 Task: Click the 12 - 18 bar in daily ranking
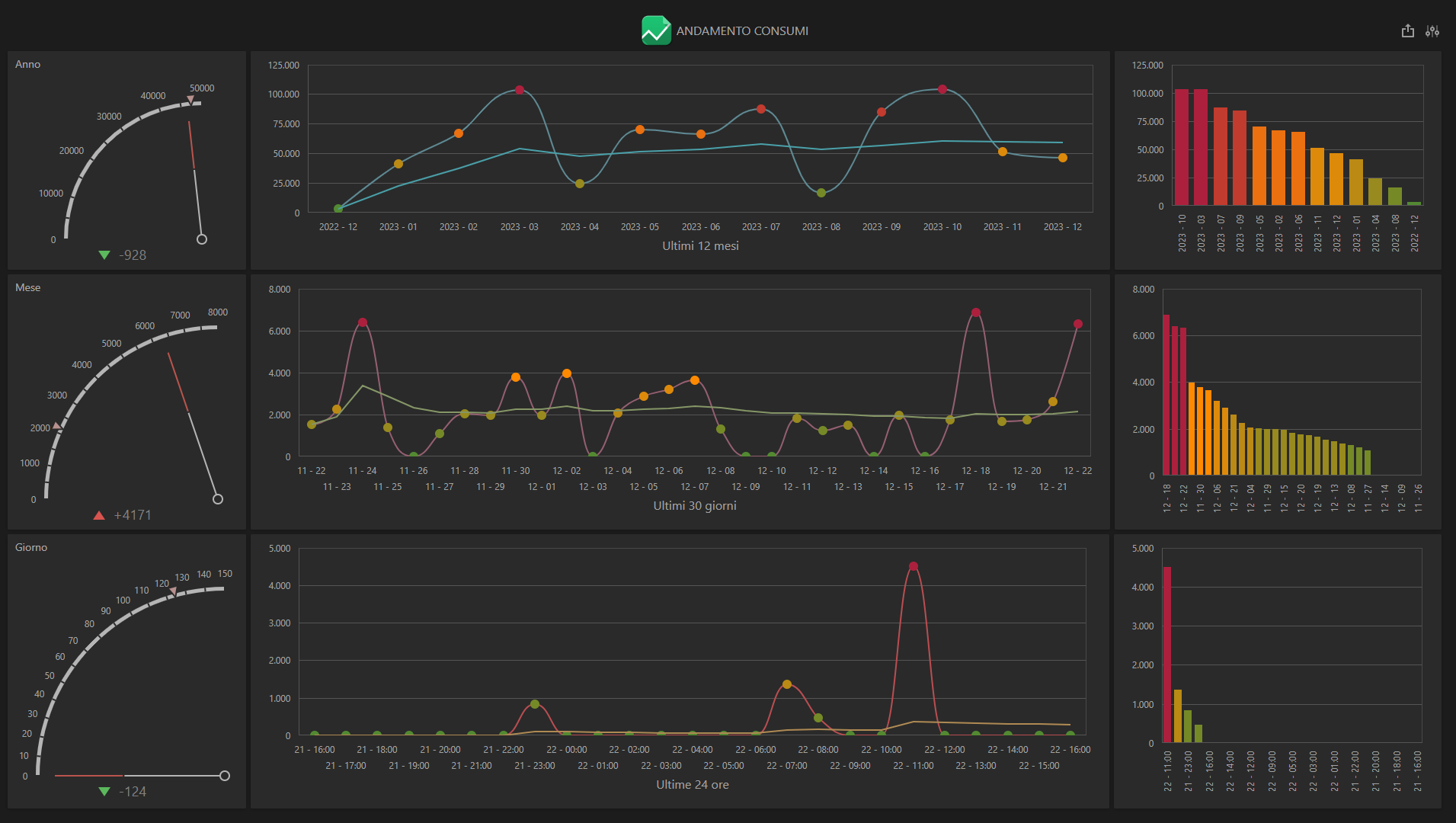(1166, 395)
